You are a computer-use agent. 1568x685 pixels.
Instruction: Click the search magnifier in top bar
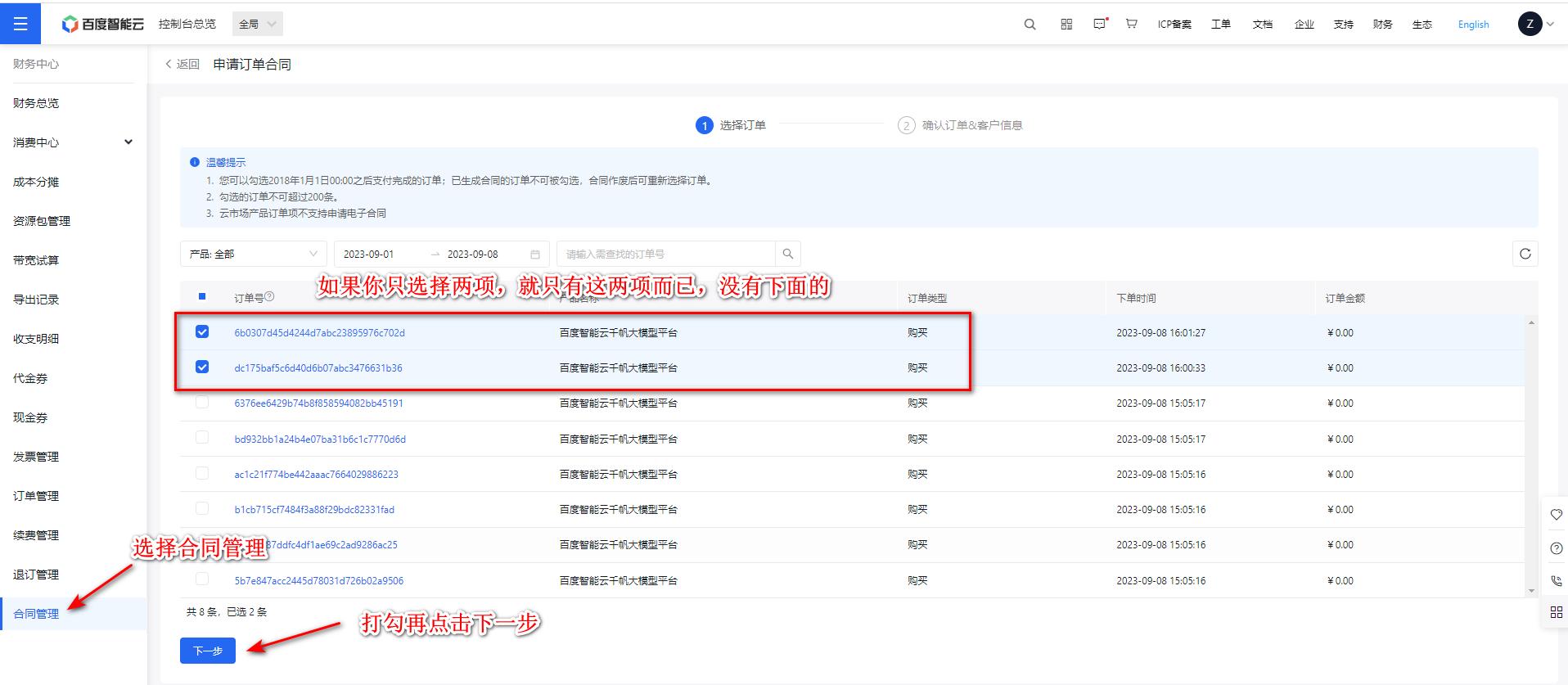tap(1030, 25)
